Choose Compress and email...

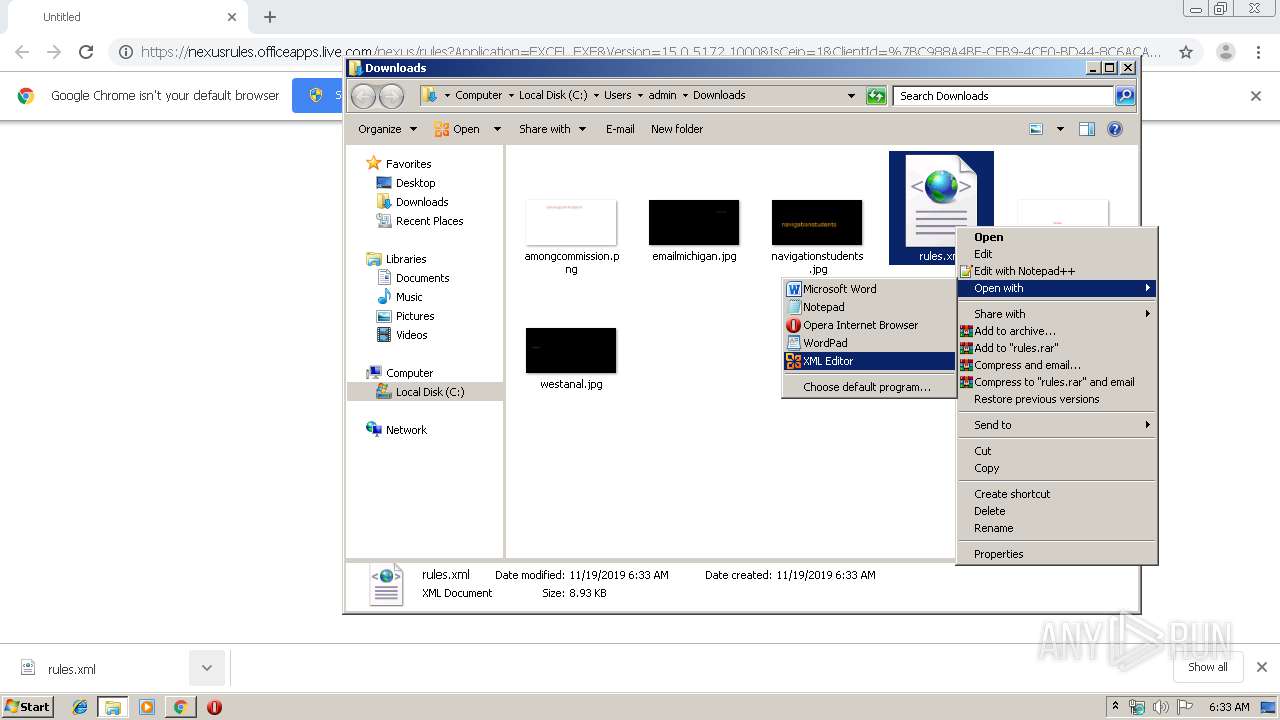click(1057, 365)
